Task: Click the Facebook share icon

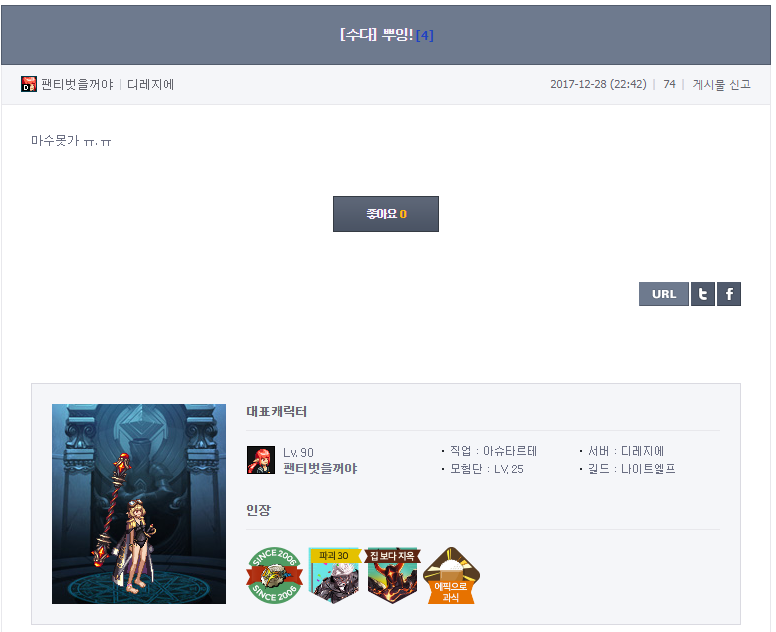Action: (x=728, y=294)
